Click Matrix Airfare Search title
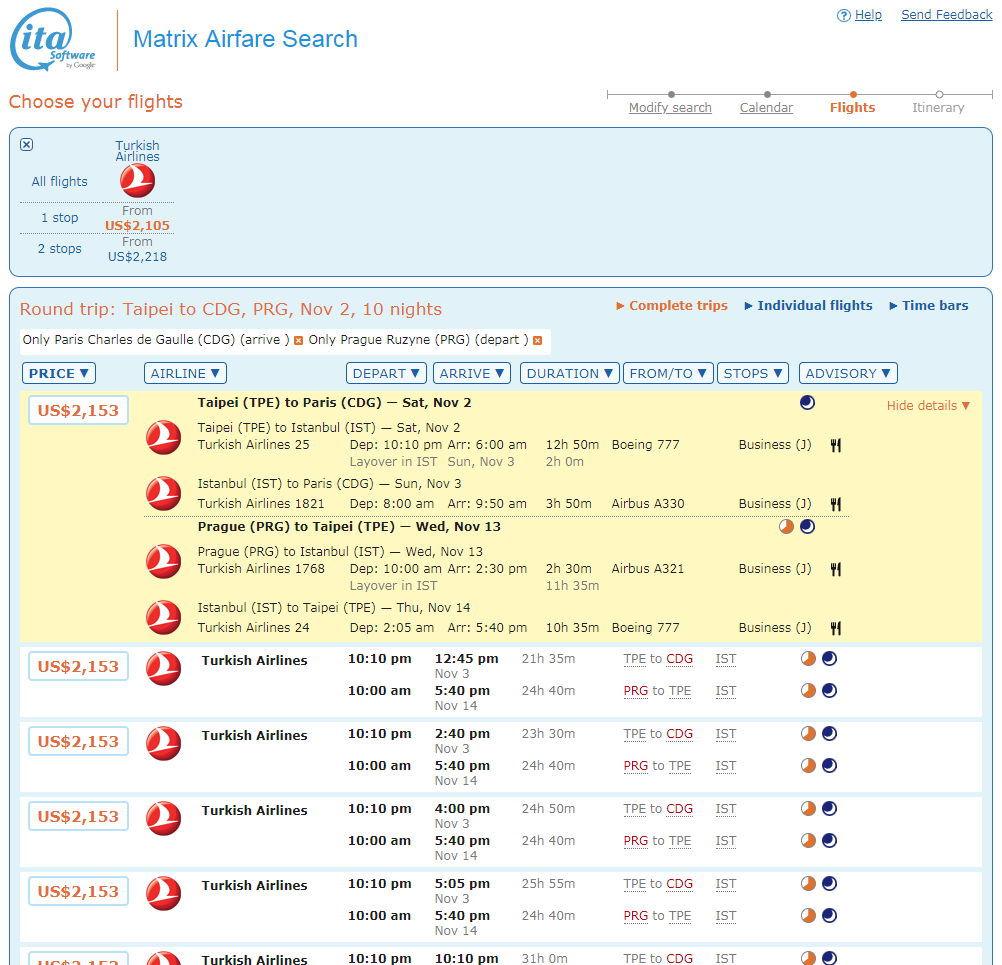 coord(245,39)
